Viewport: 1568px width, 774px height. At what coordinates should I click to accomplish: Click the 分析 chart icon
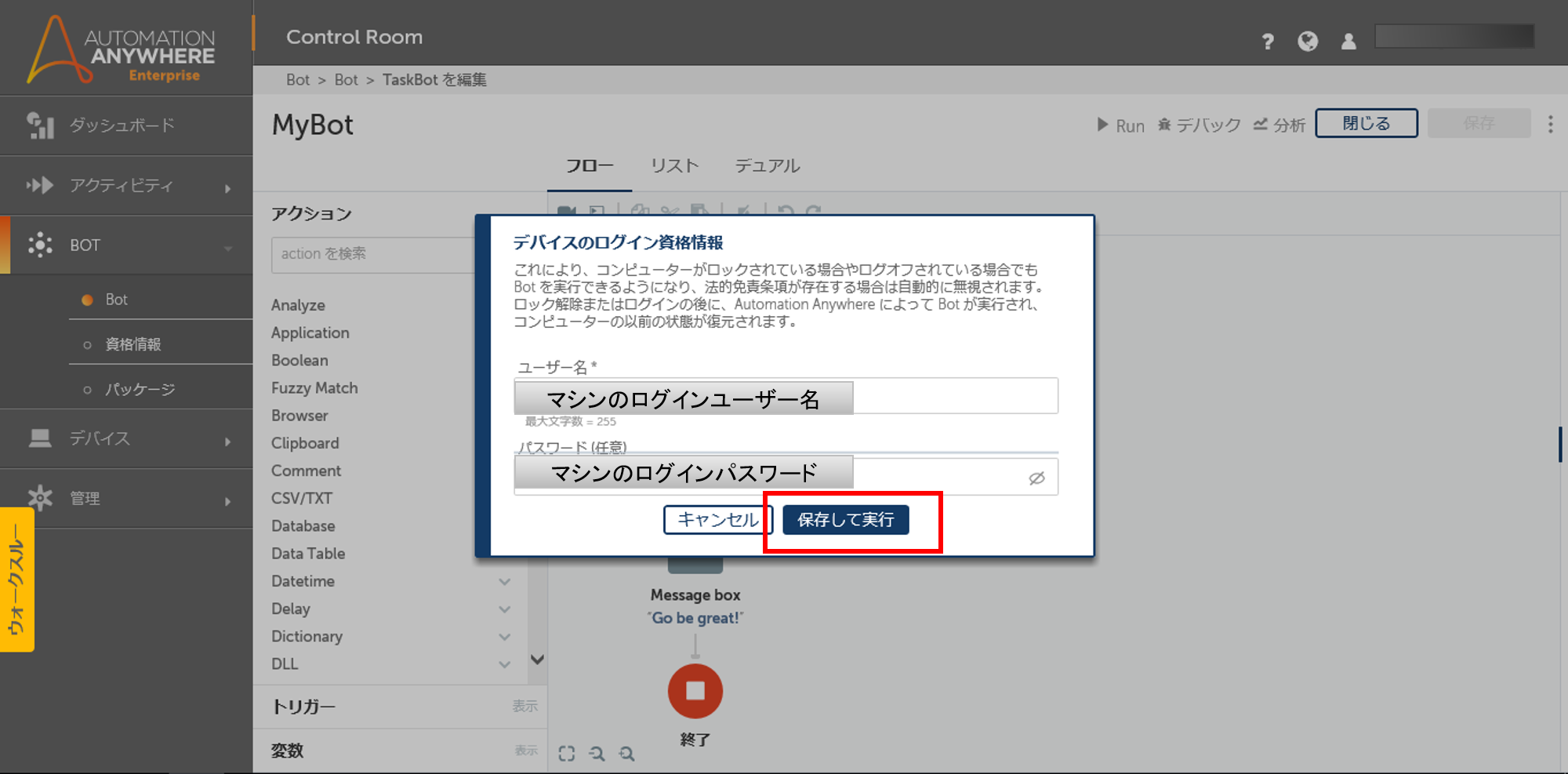tap(1260, 125)
